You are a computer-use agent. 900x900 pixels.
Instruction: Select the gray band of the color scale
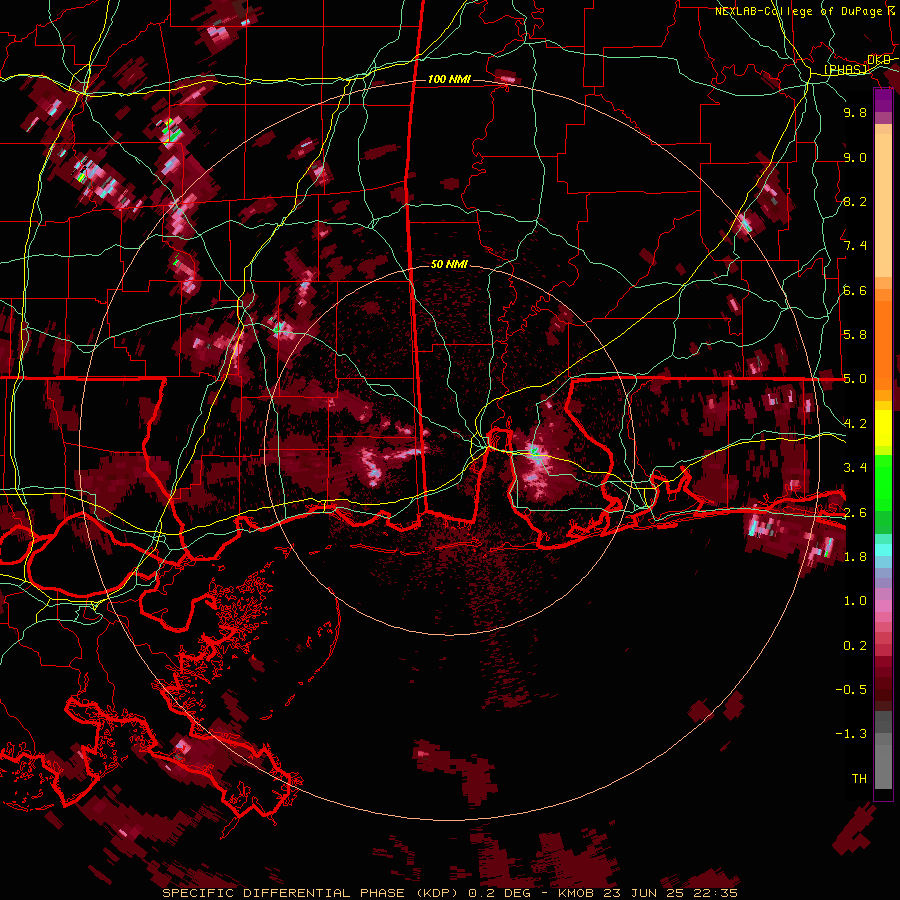[883, 749]
